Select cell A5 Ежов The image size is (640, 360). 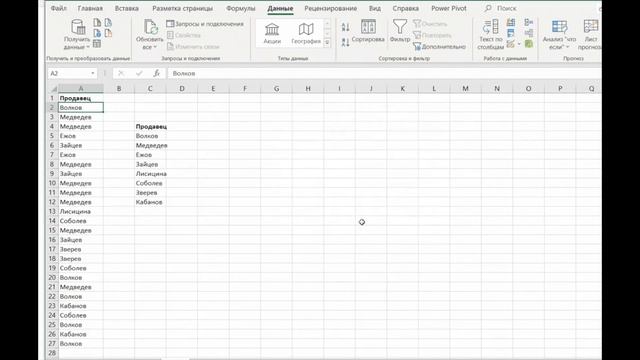pos(81,136)
